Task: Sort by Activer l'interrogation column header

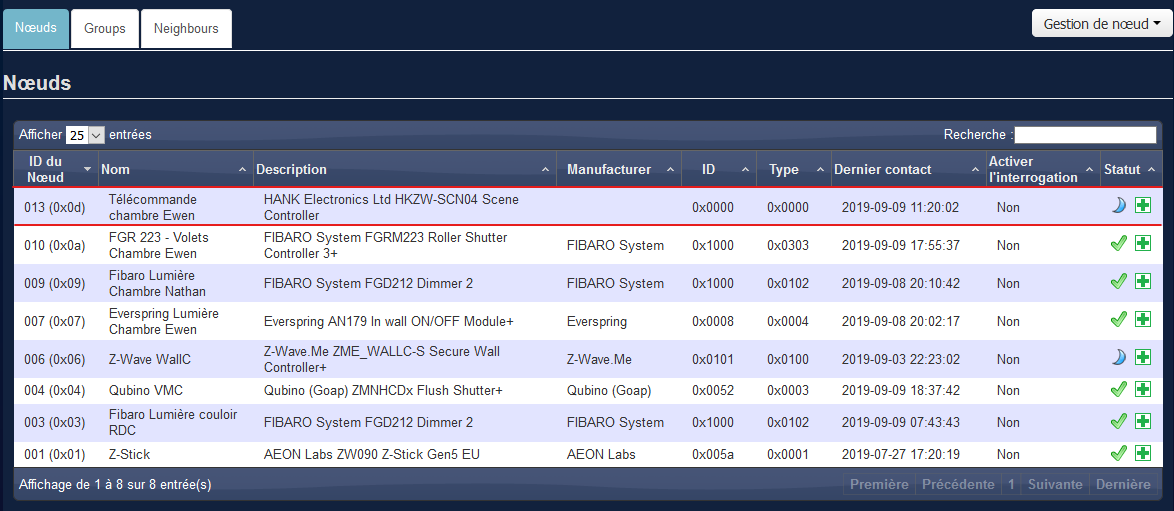Action: pyautogui.click(x=1043, y=169)
